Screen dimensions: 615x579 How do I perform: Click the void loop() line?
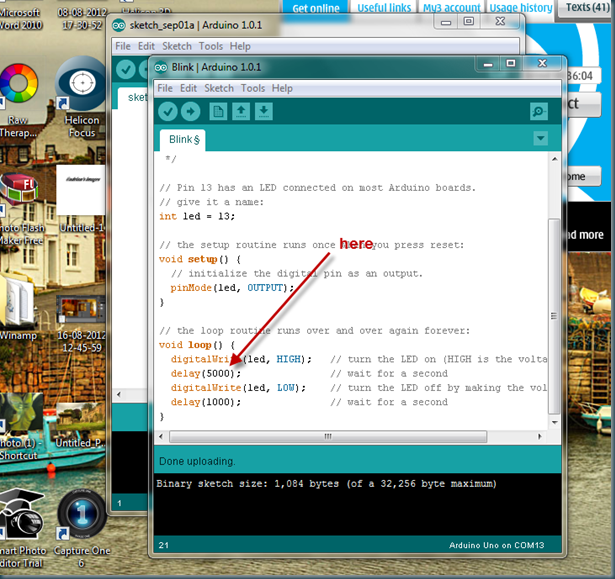pyautogui.click(x=197, y=345)
